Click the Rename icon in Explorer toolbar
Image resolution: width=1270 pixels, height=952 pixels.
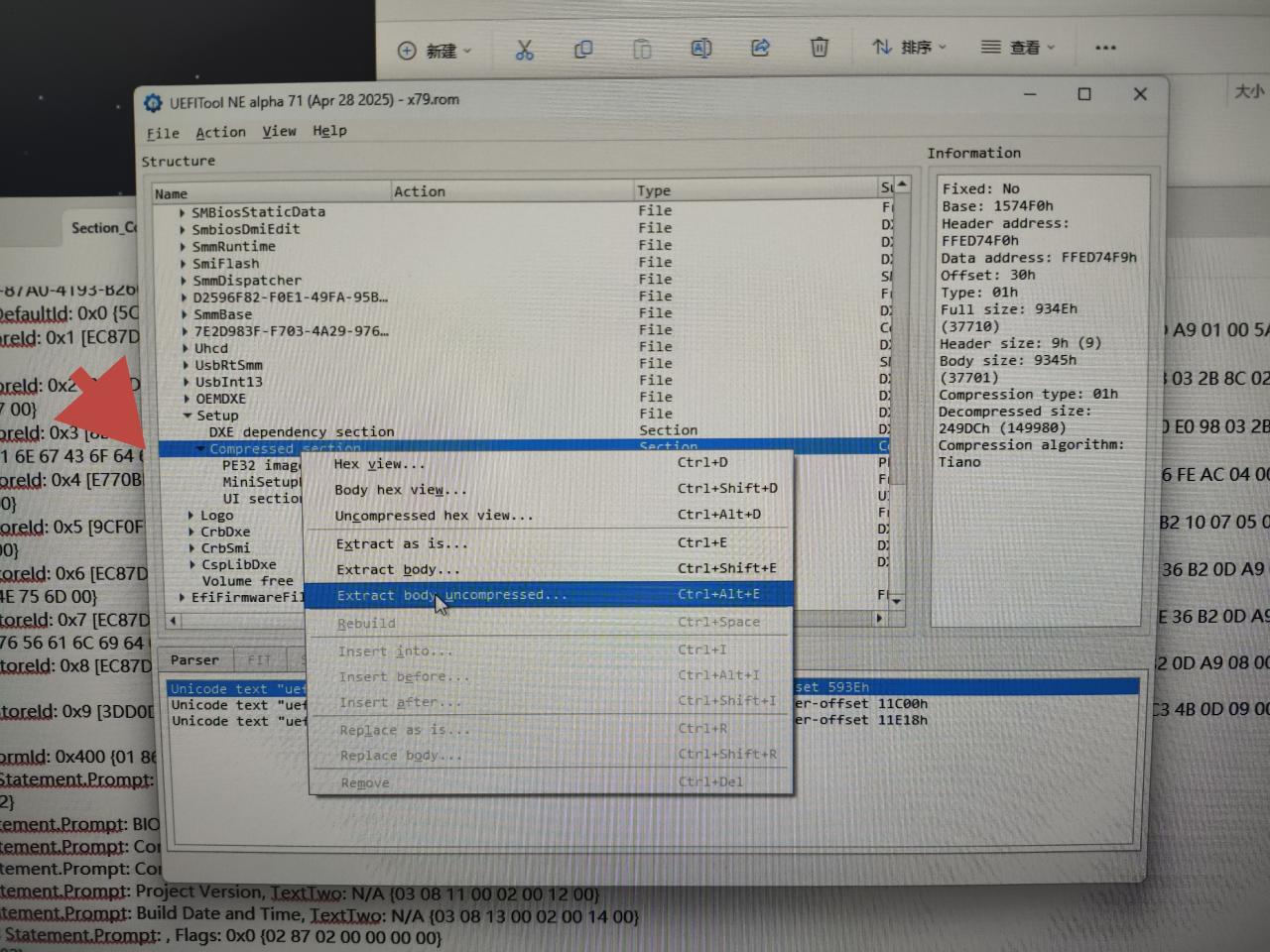(x=701, y=48)
